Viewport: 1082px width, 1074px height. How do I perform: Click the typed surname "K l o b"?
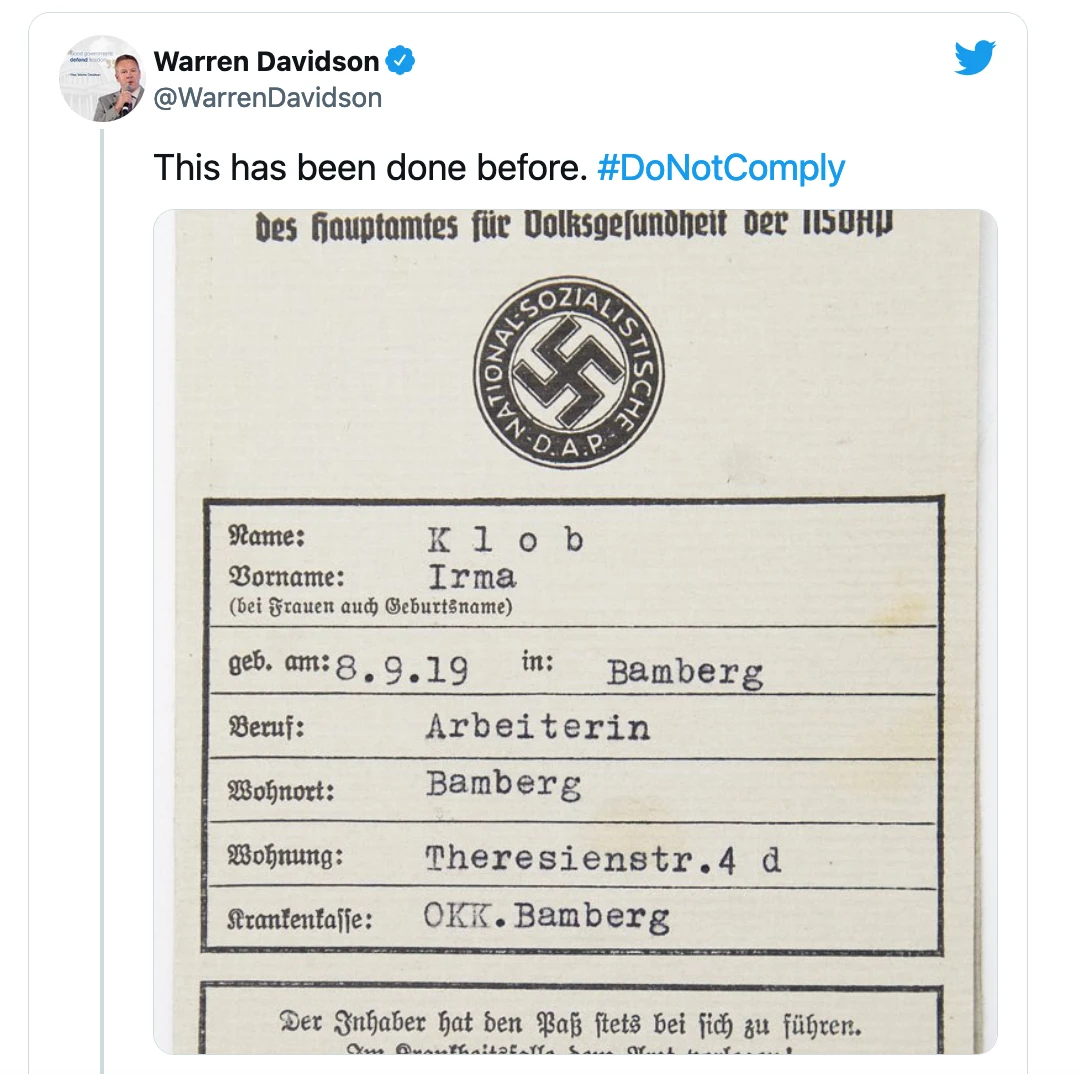pyautogui.click(x=505, y=540)
